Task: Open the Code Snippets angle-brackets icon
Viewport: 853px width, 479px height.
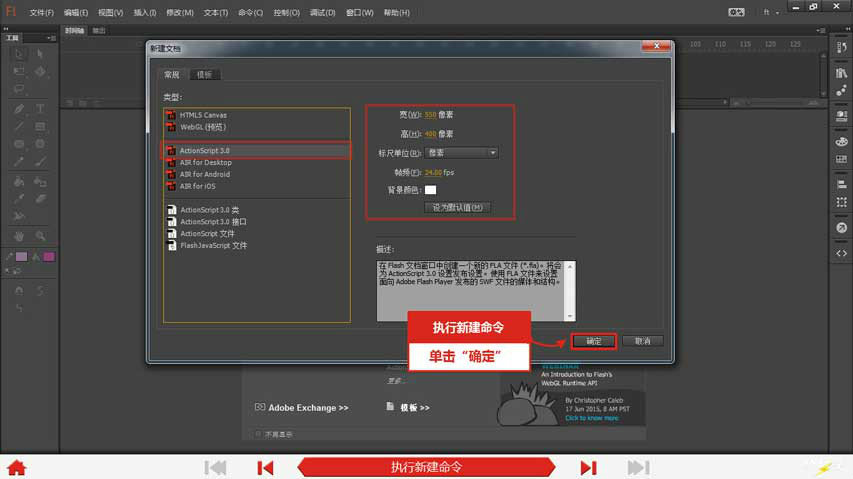Action: click(x=841, y=253)
